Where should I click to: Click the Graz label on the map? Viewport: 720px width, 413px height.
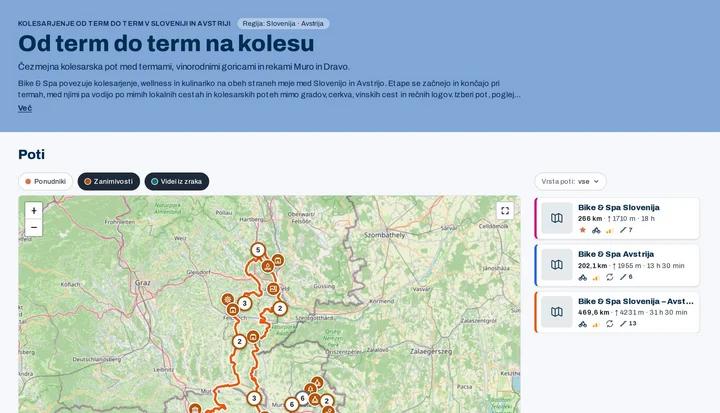[x=143, y=283]
